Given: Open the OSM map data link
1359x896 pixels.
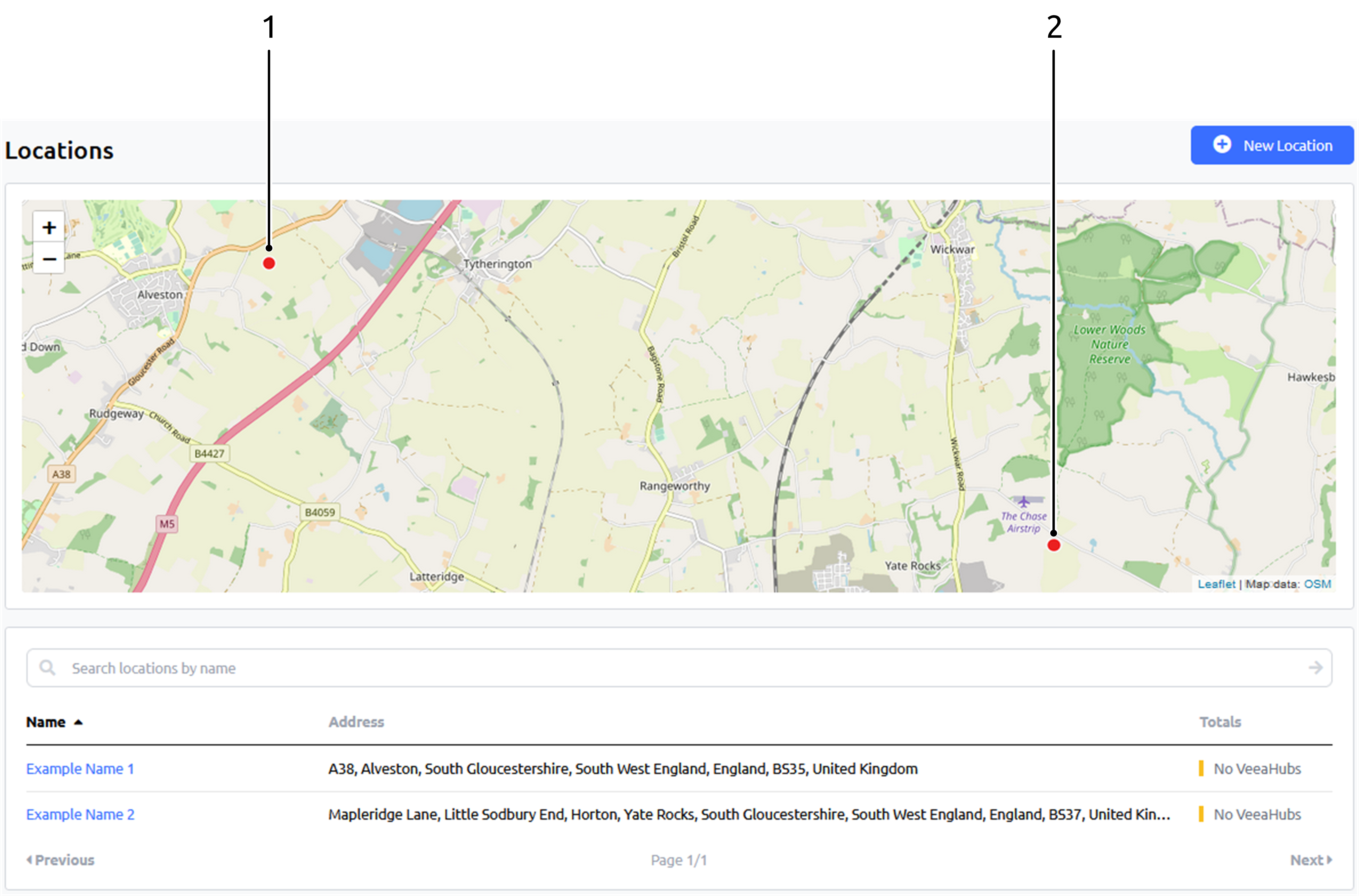Looking at the screenshot, I should coord(1317,584).
